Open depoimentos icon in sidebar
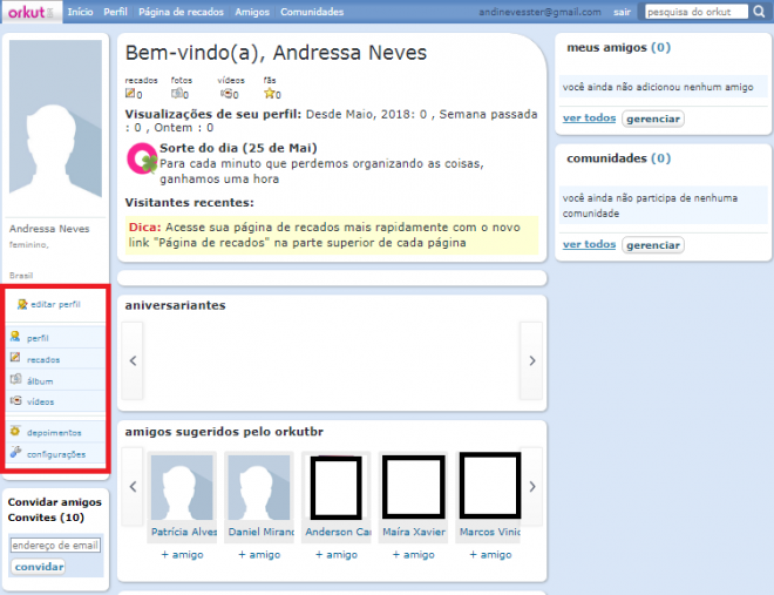 point(15,432)
